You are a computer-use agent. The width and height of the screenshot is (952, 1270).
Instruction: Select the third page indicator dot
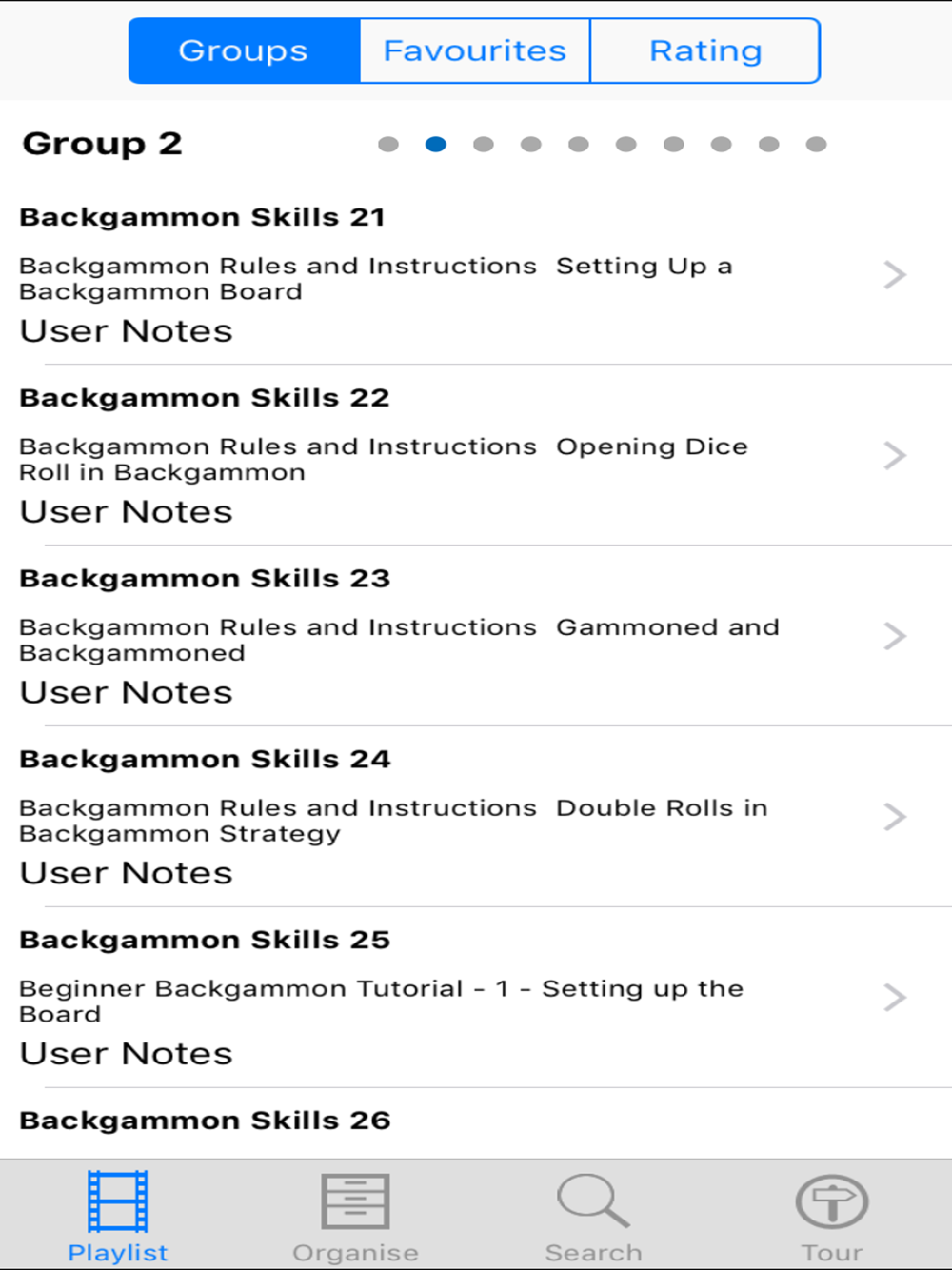(x=484, y=144)
